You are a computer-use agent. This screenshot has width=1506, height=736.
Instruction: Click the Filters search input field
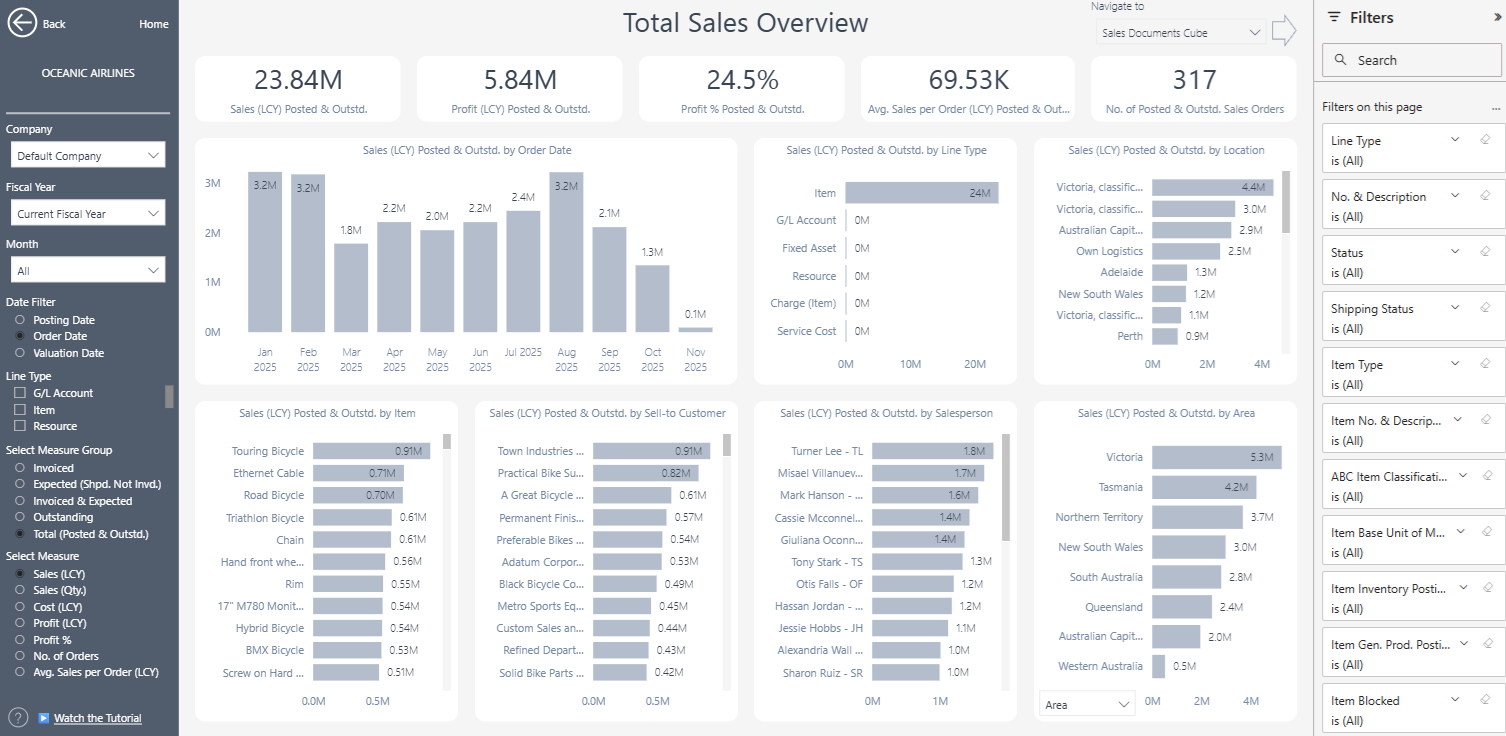coord(1411,60)
